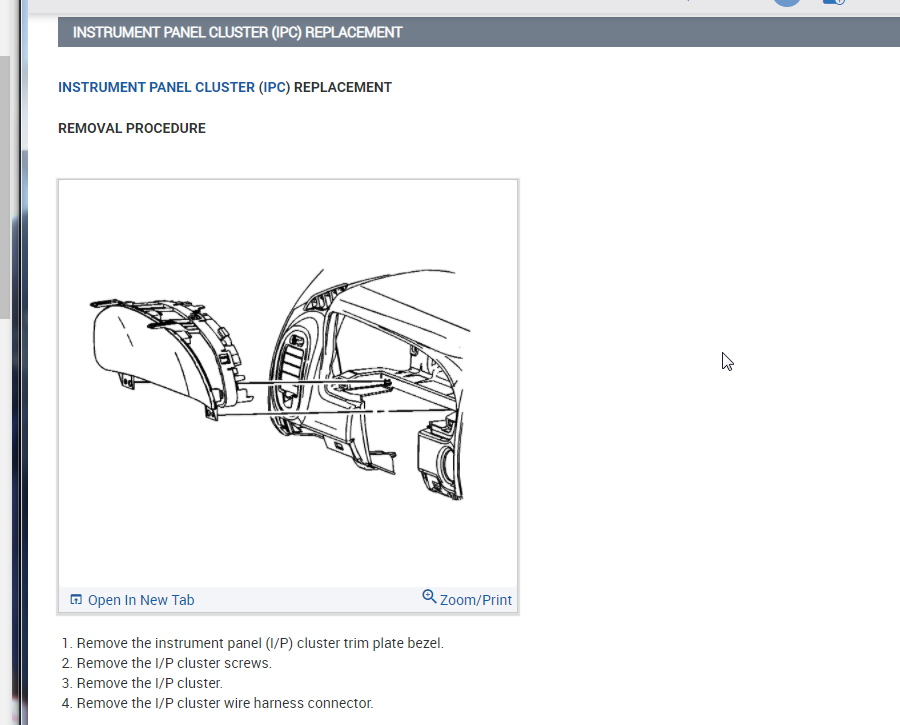Click the round blue icon in top bar
The height and width of the screenshot is (725, 900).
pos(786,2)
